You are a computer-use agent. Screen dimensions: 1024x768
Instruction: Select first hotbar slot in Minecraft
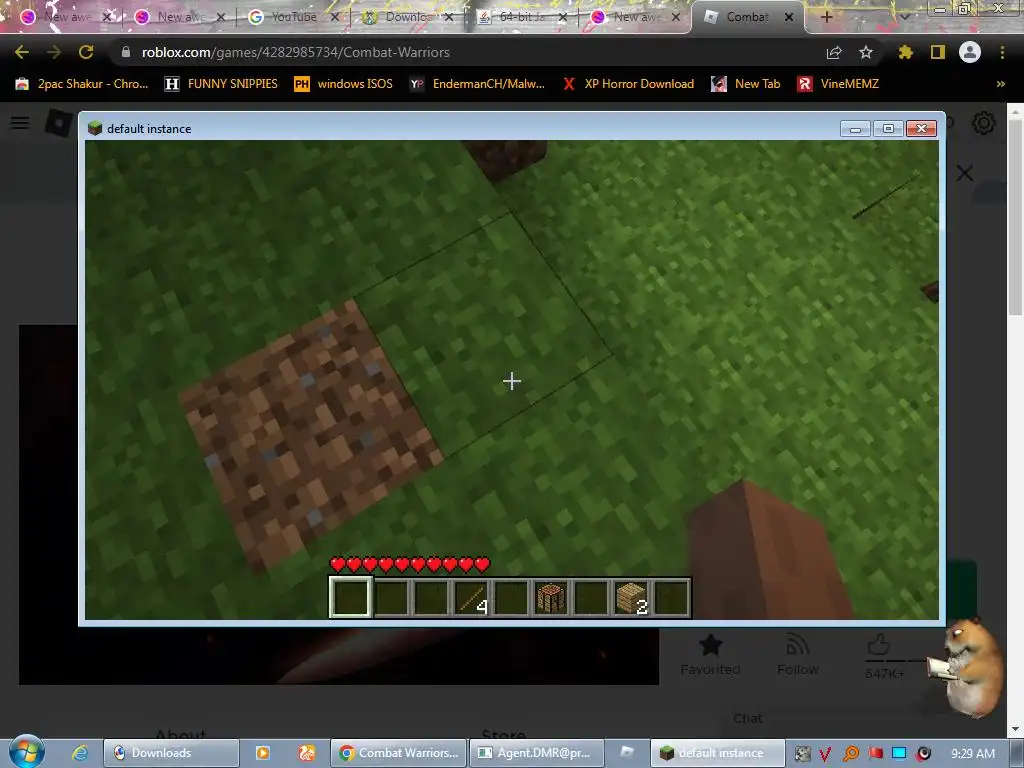[351, 597]
